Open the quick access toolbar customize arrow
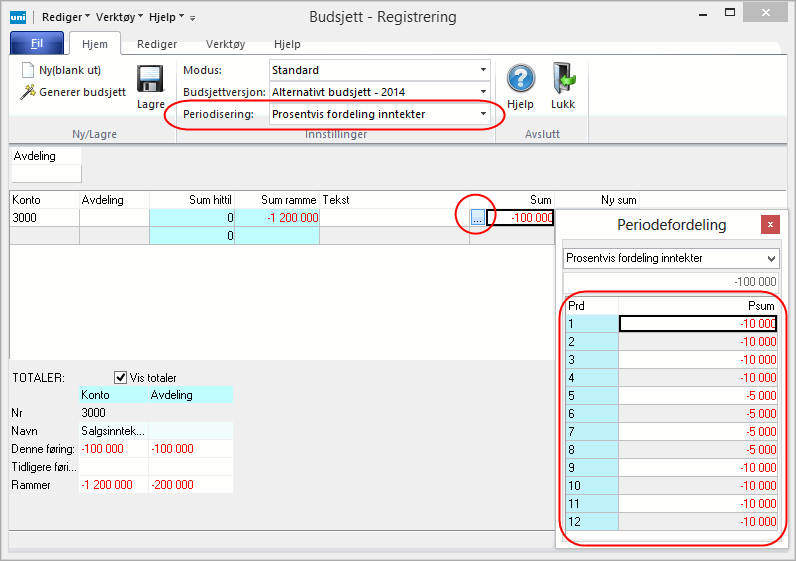The width and height of the screenshot is (796, 561). pyautogui.click(x=193, y=18)
